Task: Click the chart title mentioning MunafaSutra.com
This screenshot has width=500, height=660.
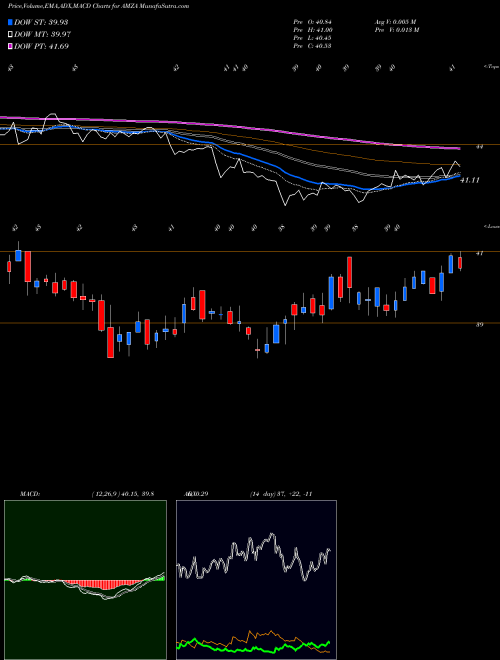Action: click(98, 6)
